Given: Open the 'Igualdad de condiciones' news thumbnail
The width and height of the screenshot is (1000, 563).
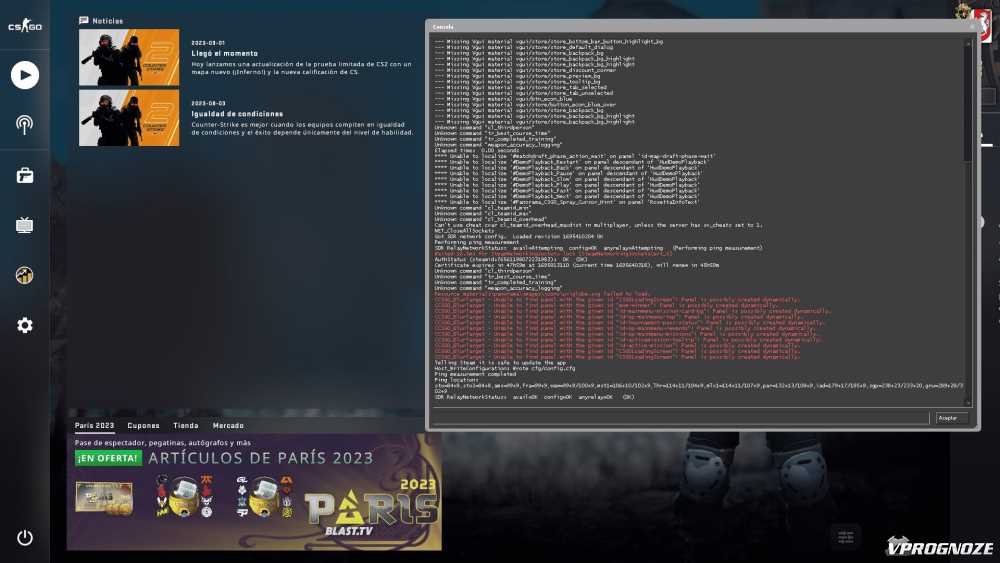Looking at the screenshot, I should click(x=129, y=118).
